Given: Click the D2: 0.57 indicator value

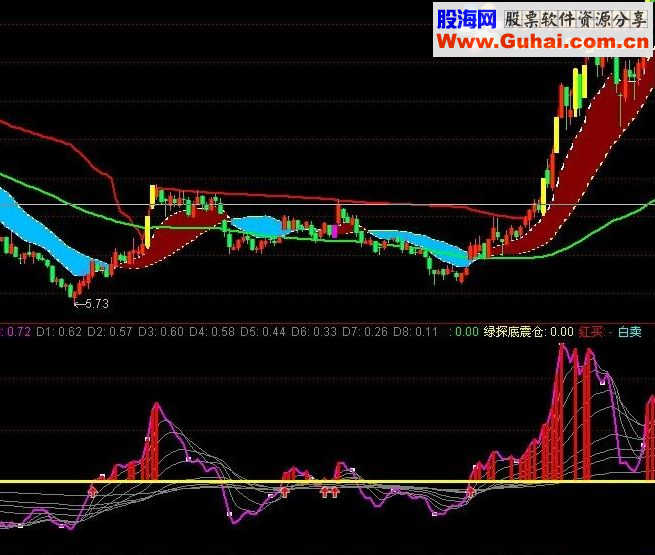Looking at the screenshot, I should click(x=110, y=332).
